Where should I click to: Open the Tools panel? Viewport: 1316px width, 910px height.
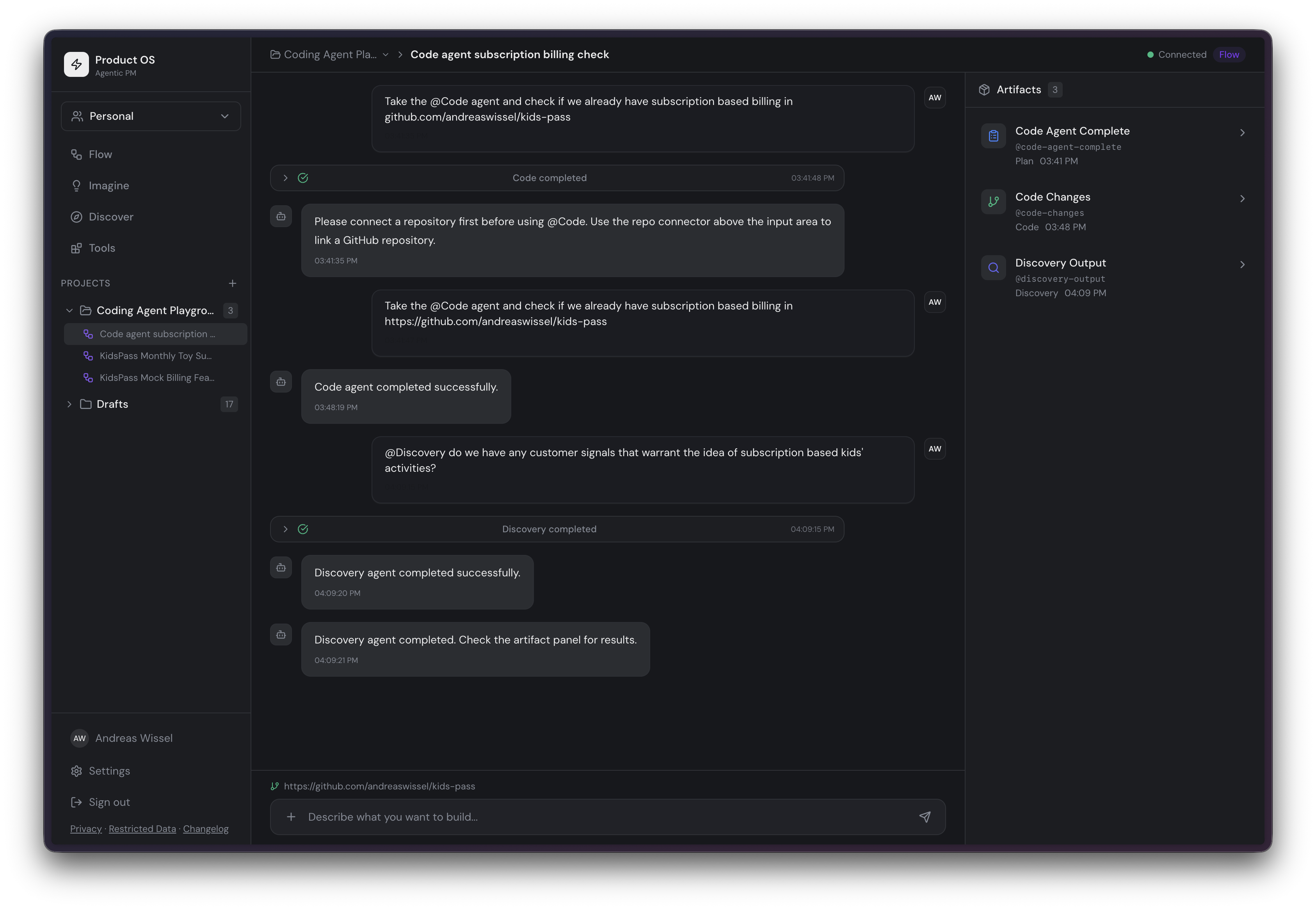point(101,248)
